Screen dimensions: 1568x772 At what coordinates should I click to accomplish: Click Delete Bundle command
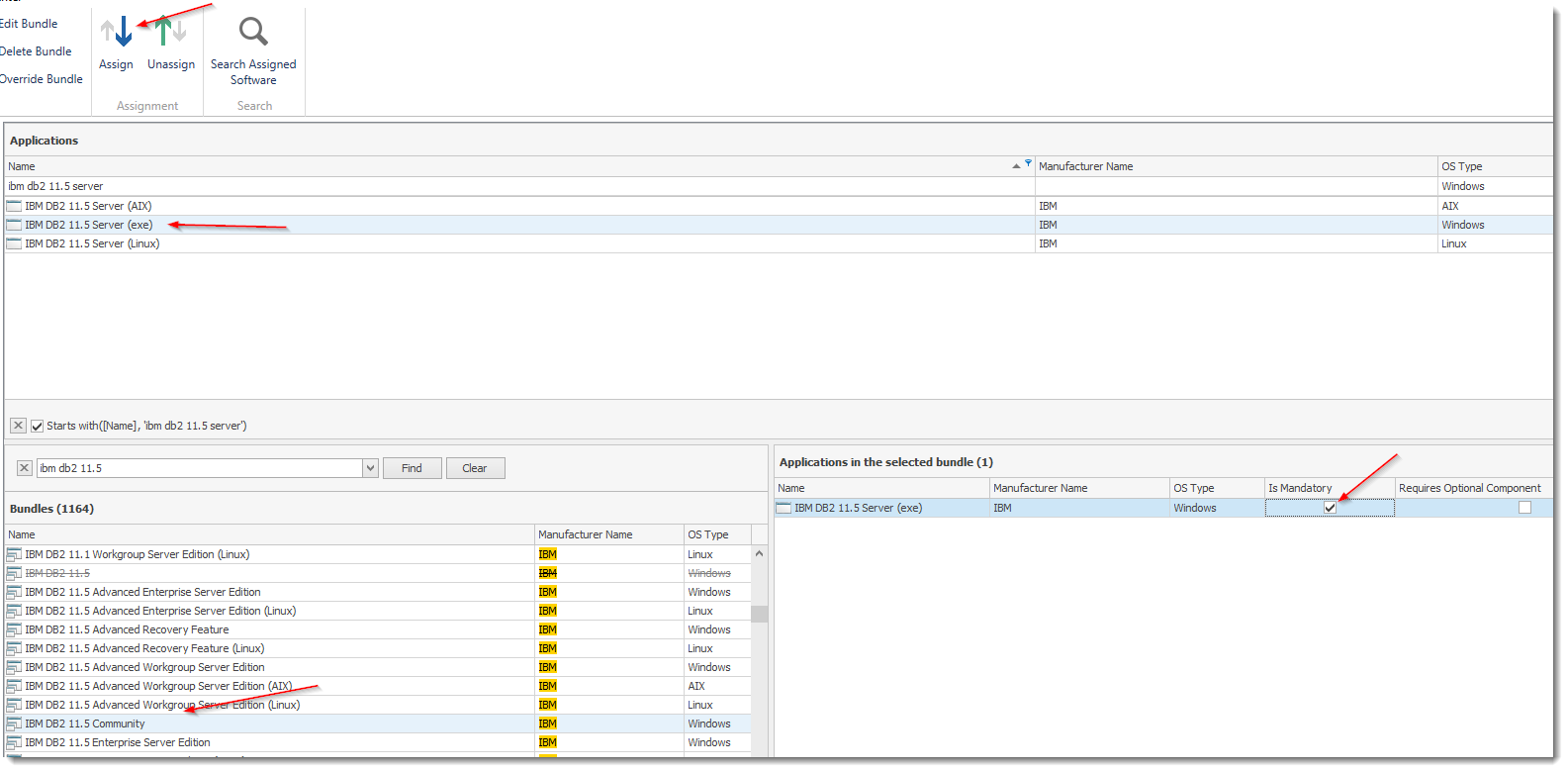[36, 51]
